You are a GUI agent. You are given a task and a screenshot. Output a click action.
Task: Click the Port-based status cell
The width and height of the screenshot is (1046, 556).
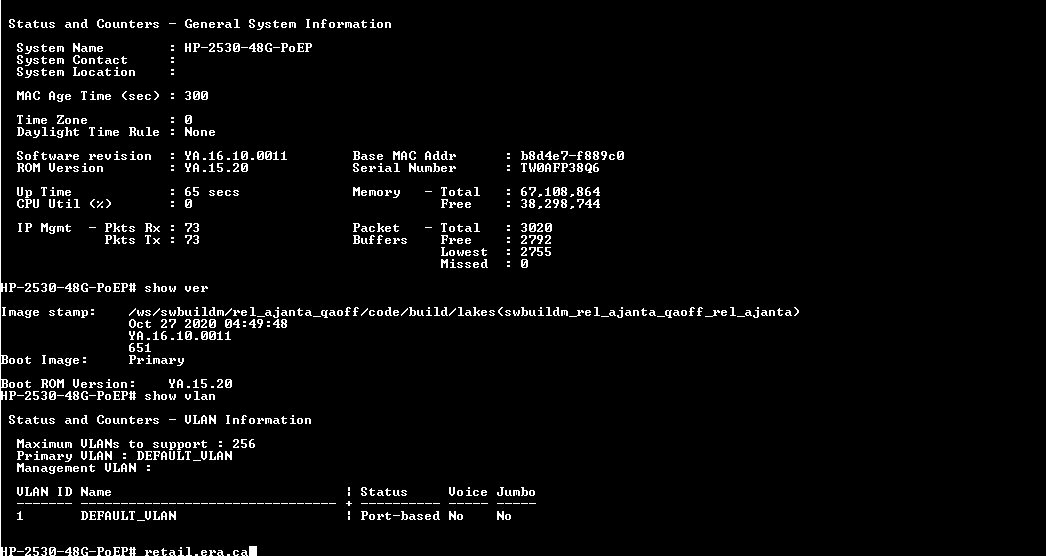tap(400, 517)
